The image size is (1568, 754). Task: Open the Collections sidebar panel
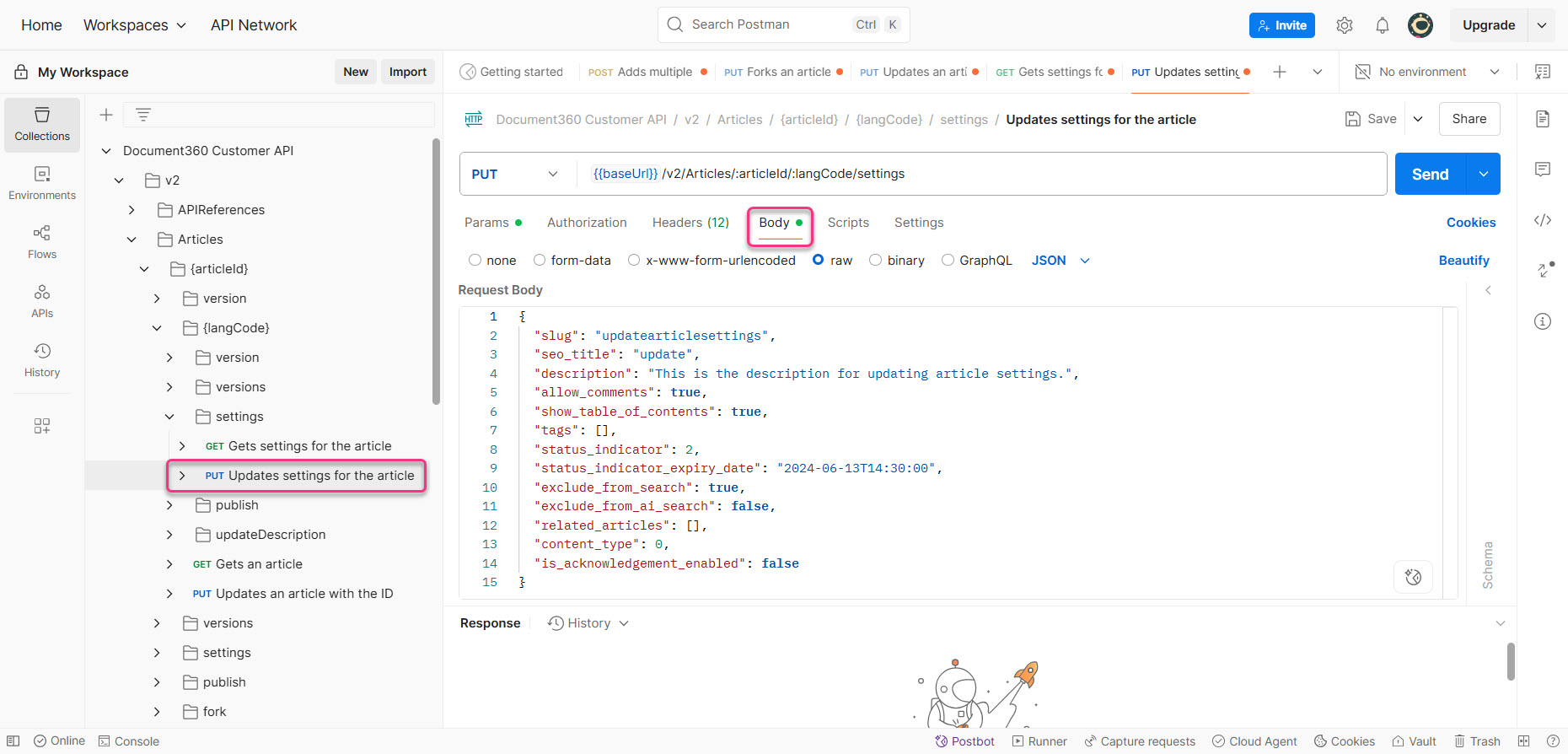[x=42, y=124]
